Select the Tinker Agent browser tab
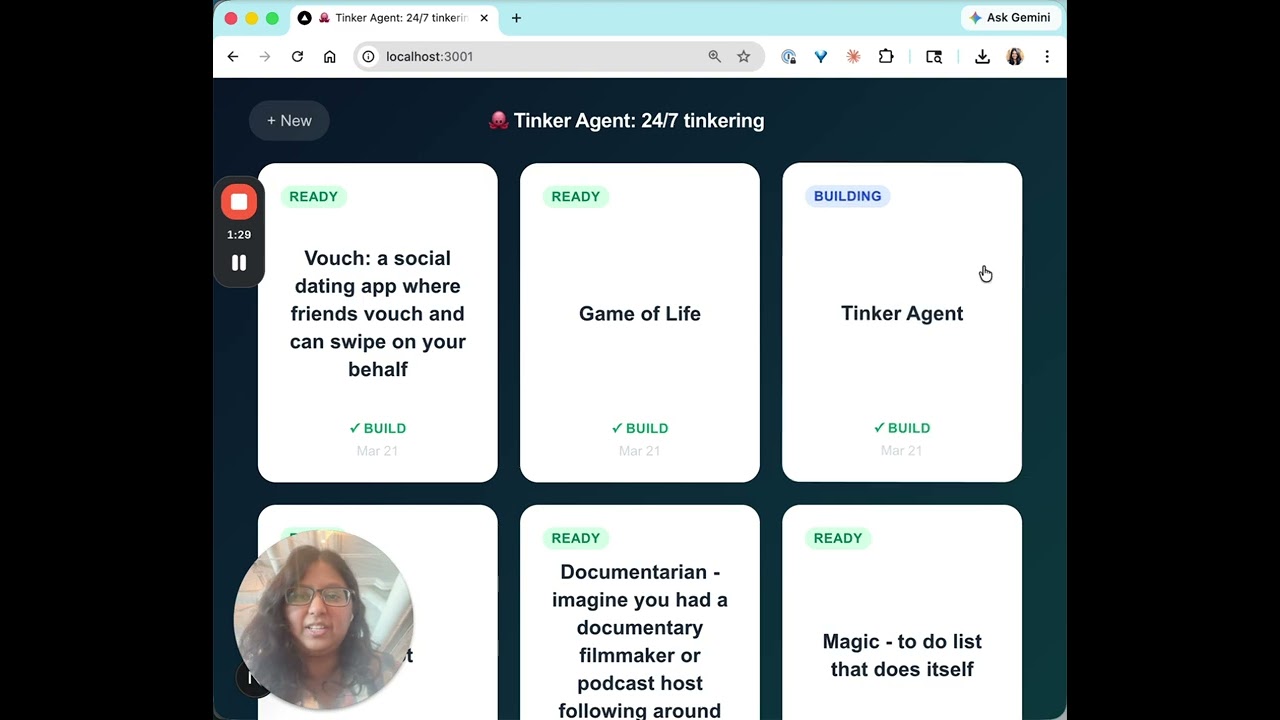The height and width of the screenshot is (720, 1280). pos(394,18)
